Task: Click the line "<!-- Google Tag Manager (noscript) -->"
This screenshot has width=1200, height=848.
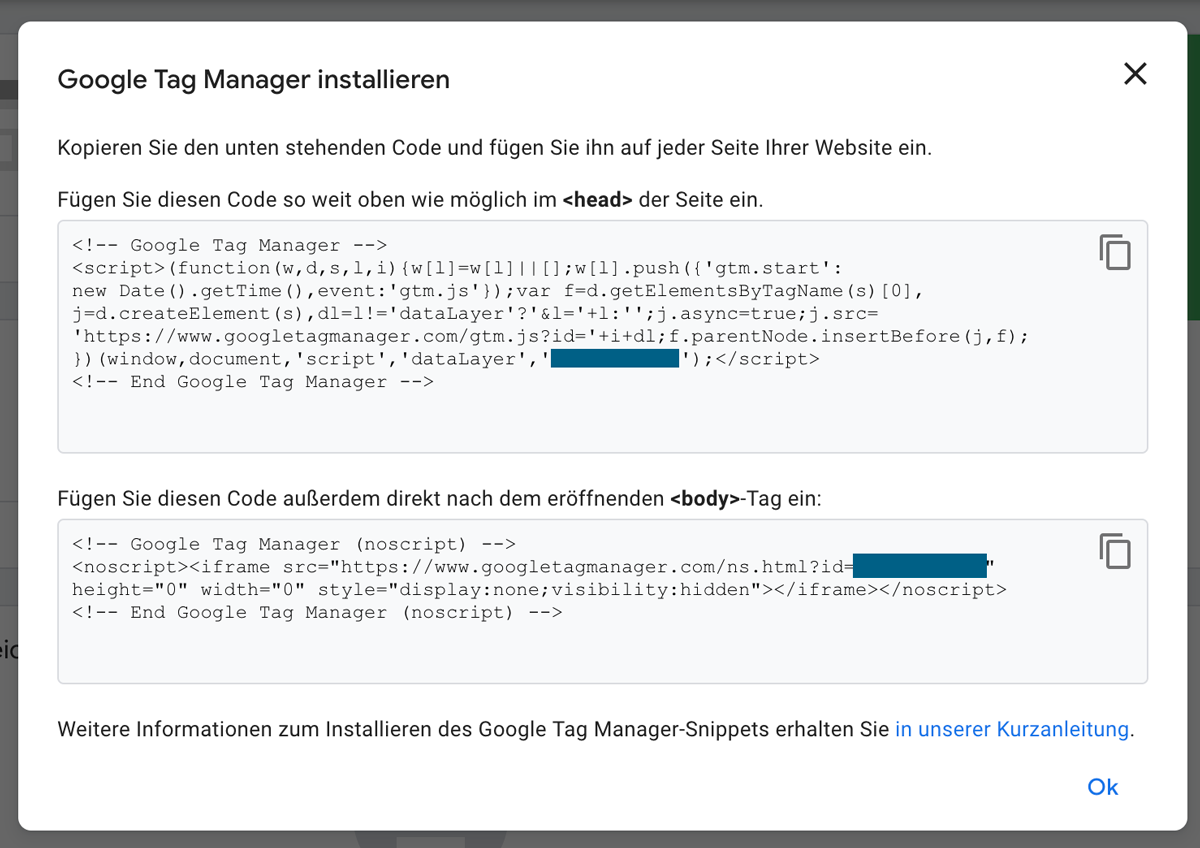Action: point(294,544)
